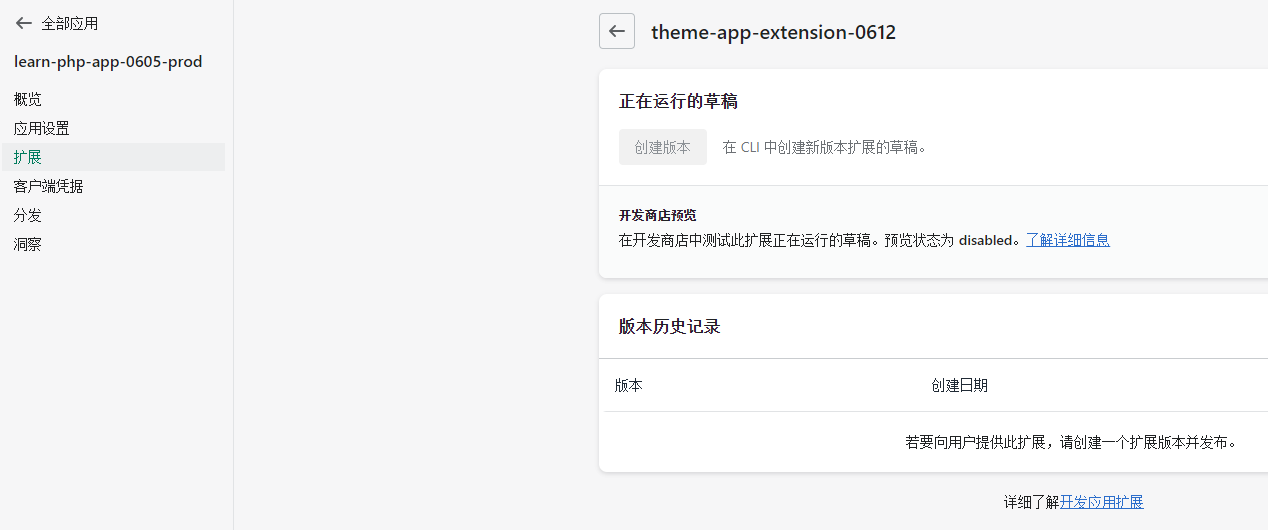Go to 应用设置 in the sidebar
1268x530 pixels.
pyautogui.click(x=42, y=128)
